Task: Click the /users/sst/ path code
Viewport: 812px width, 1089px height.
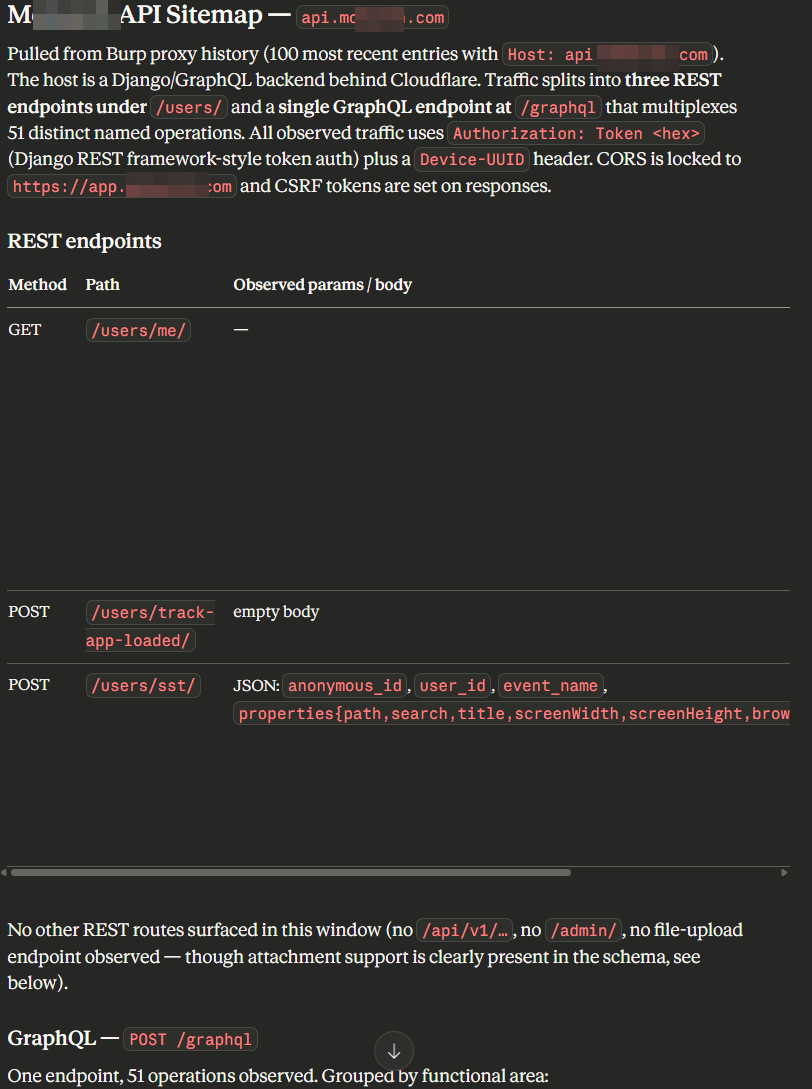Action: 144,686
